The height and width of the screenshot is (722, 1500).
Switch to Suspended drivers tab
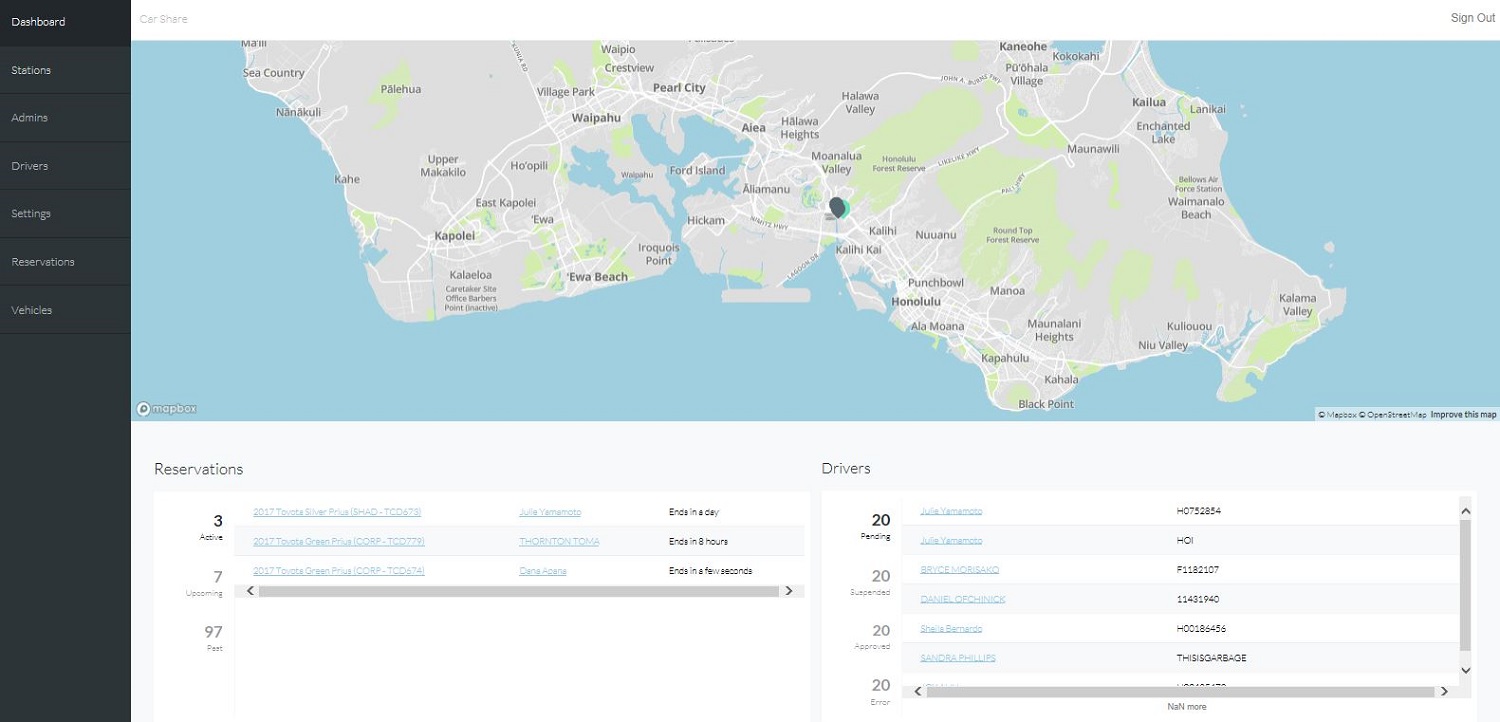coord(880,582)
